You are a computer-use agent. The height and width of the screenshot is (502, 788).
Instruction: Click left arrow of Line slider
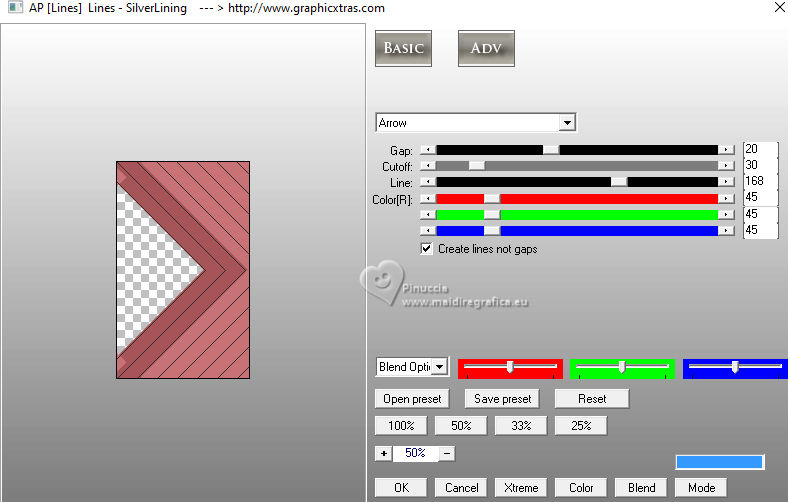click(x=428, y=182)
